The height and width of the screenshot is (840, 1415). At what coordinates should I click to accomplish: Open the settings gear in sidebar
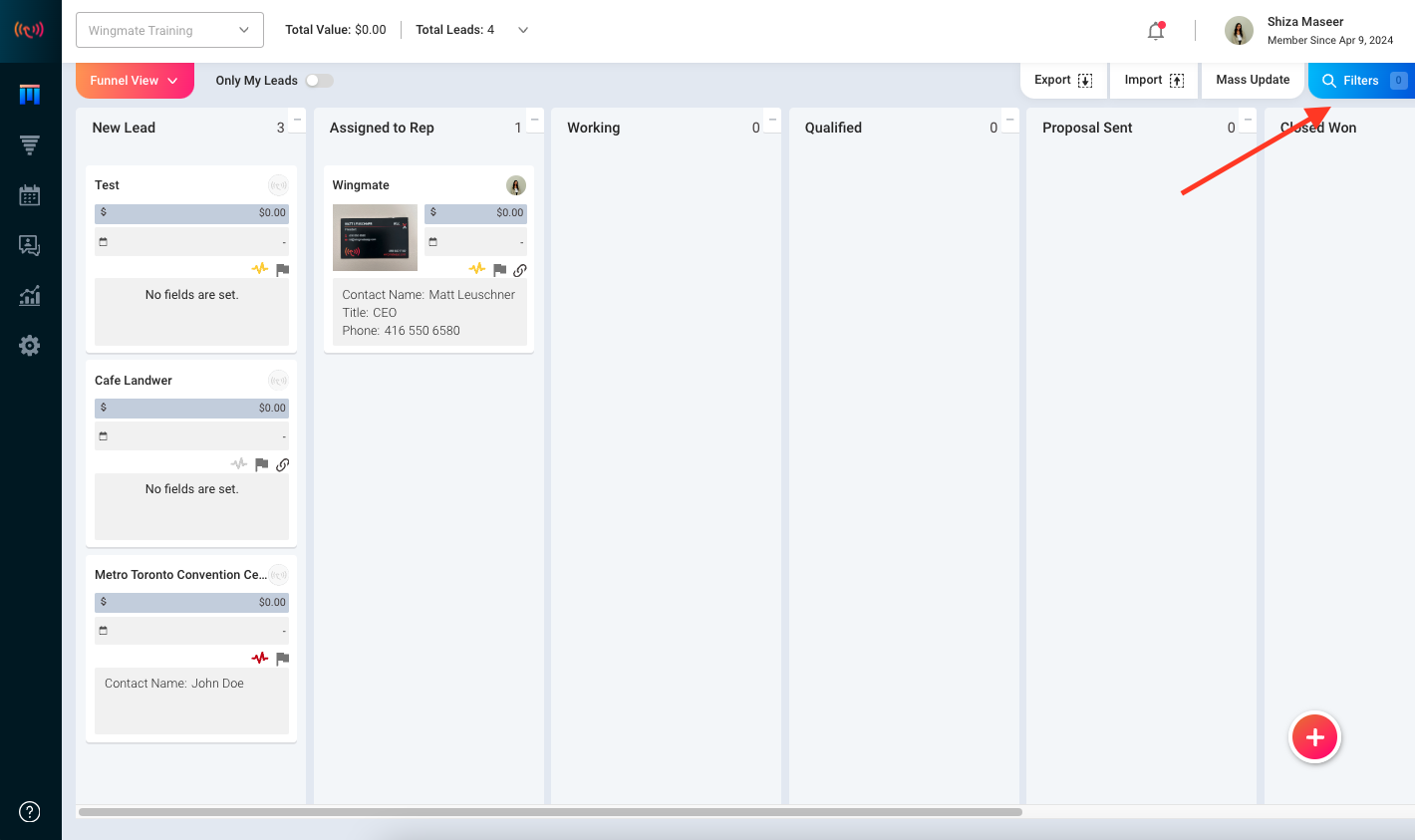click(30, 346)
